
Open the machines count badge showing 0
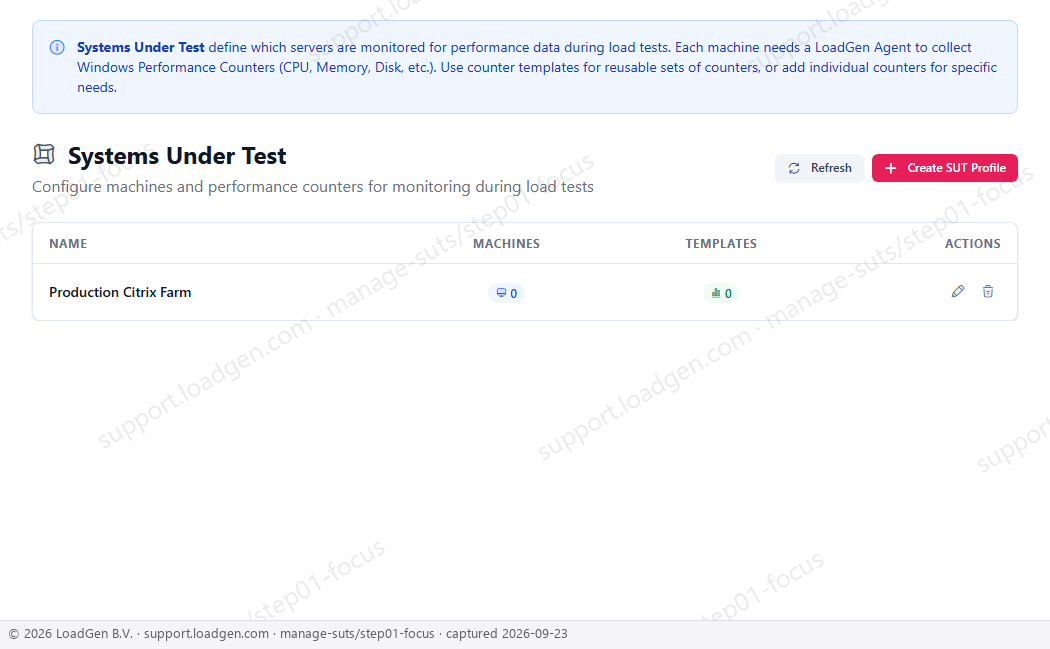(x=506, y=293)
